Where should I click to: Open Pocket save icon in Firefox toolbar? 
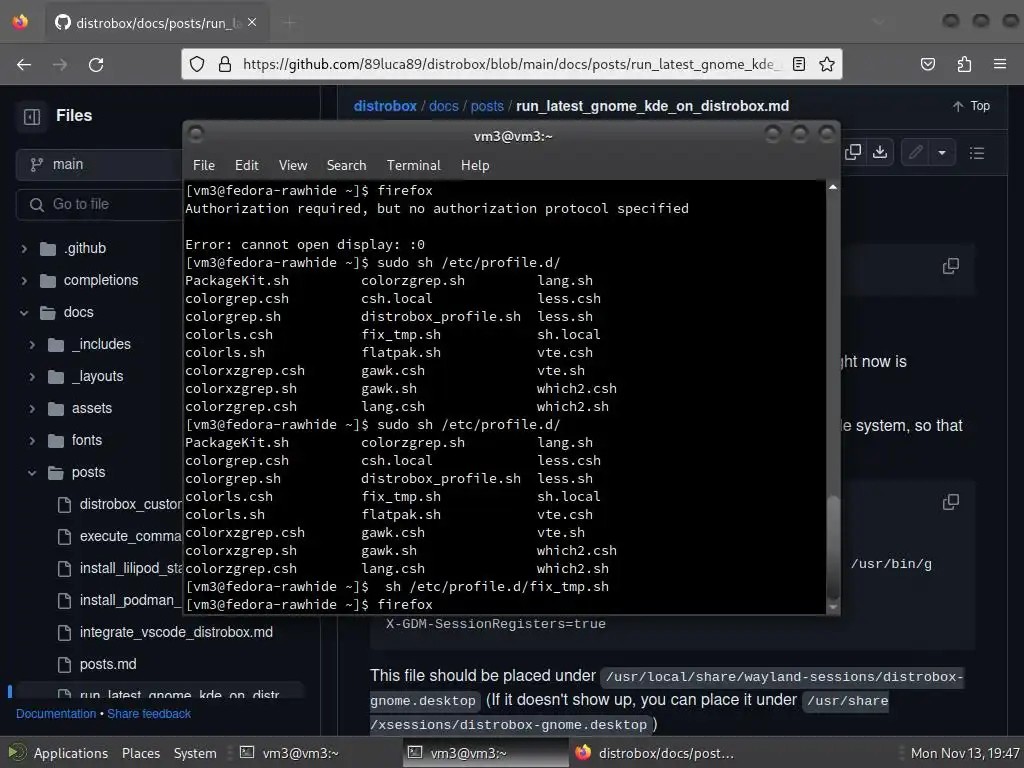928,64
